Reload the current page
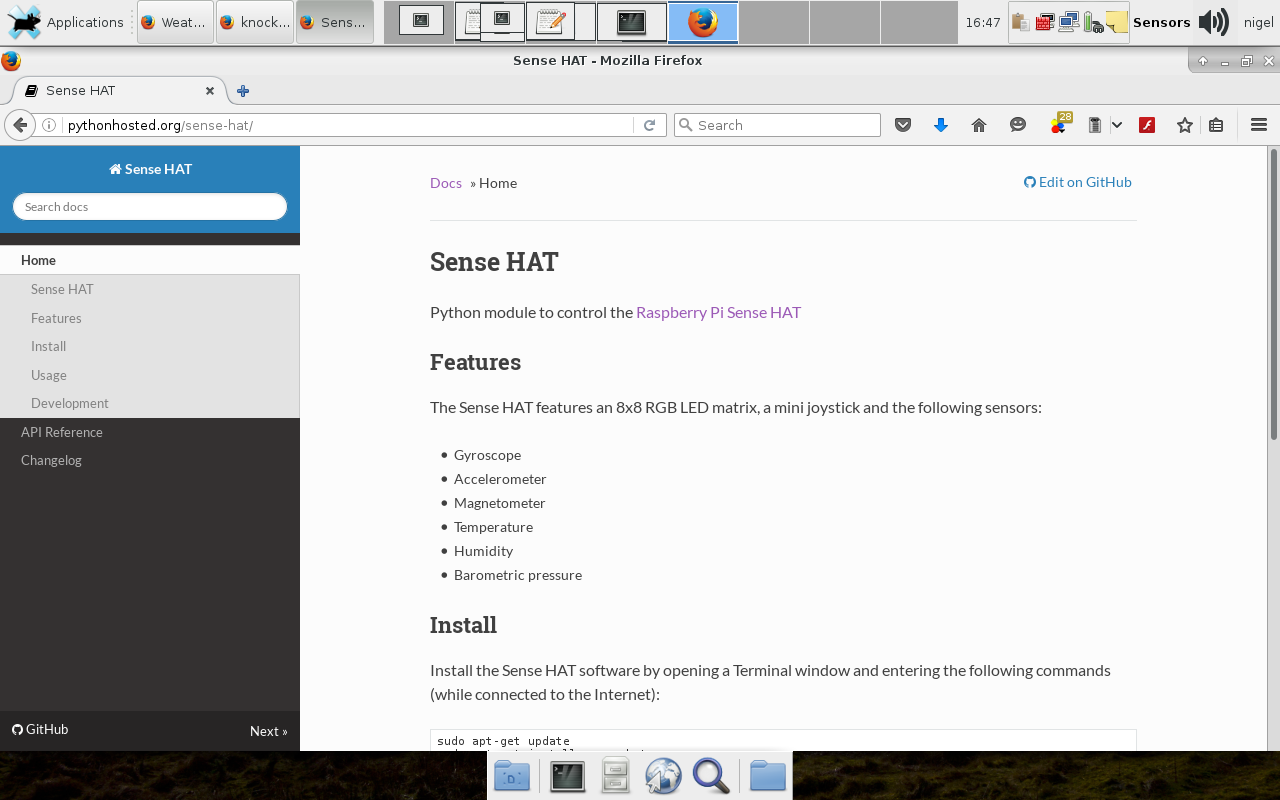Screen dimensions: 1280x800 coord(649,125)
